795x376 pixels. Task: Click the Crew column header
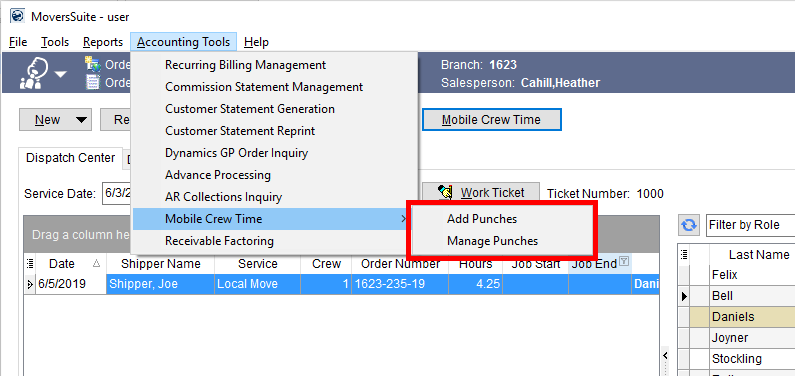pyautogui.click(x=326, y=264)
